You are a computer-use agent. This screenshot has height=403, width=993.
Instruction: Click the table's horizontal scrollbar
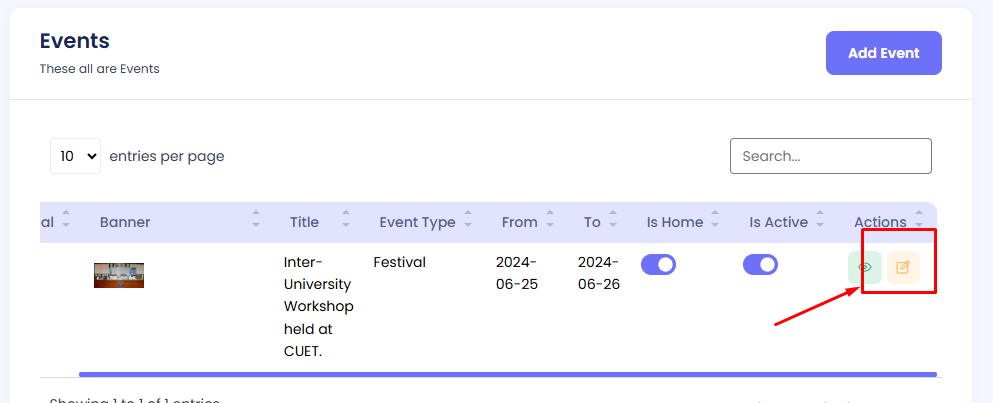pos(507,375)
